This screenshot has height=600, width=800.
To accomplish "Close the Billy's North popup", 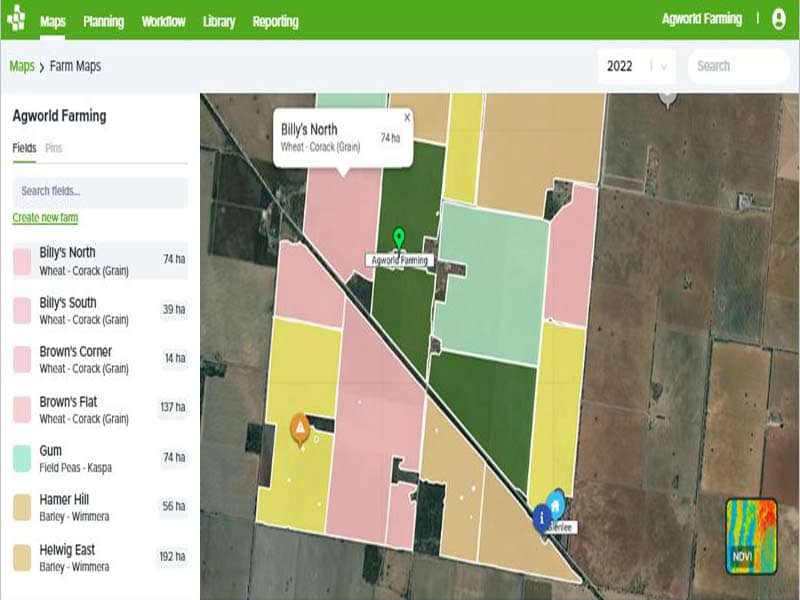I will (407, 117).
